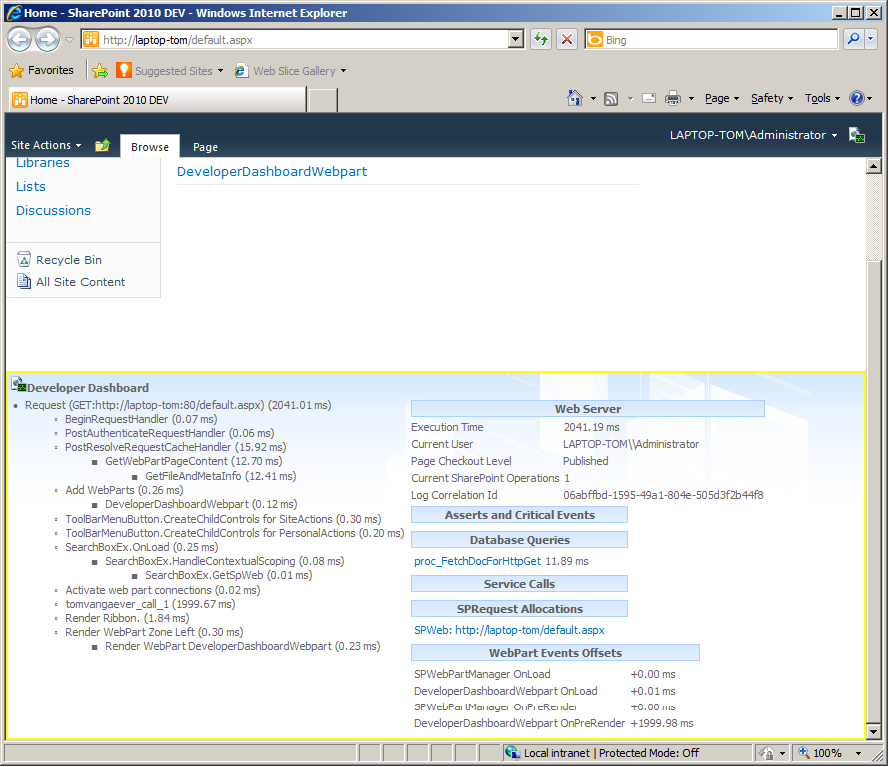This screenshot has width=888, height=767.
Task: Expand the Suggested Sites dropdown
Action: (220, 71)
